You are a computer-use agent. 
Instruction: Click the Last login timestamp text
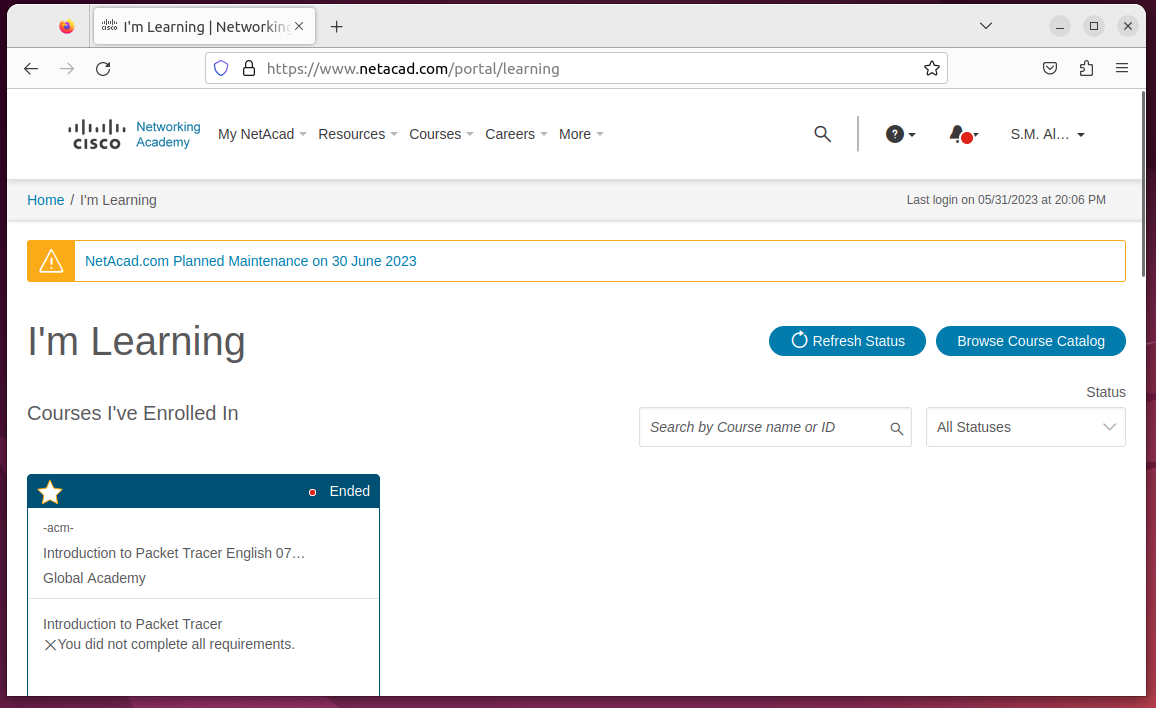pos(1006,200)
